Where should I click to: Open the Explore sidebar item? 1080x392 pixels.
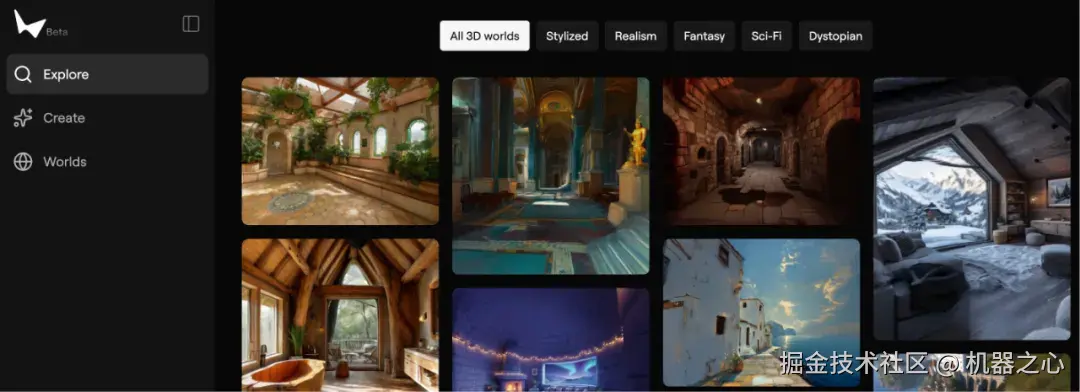pyautogui.click(x=107, y=74)
